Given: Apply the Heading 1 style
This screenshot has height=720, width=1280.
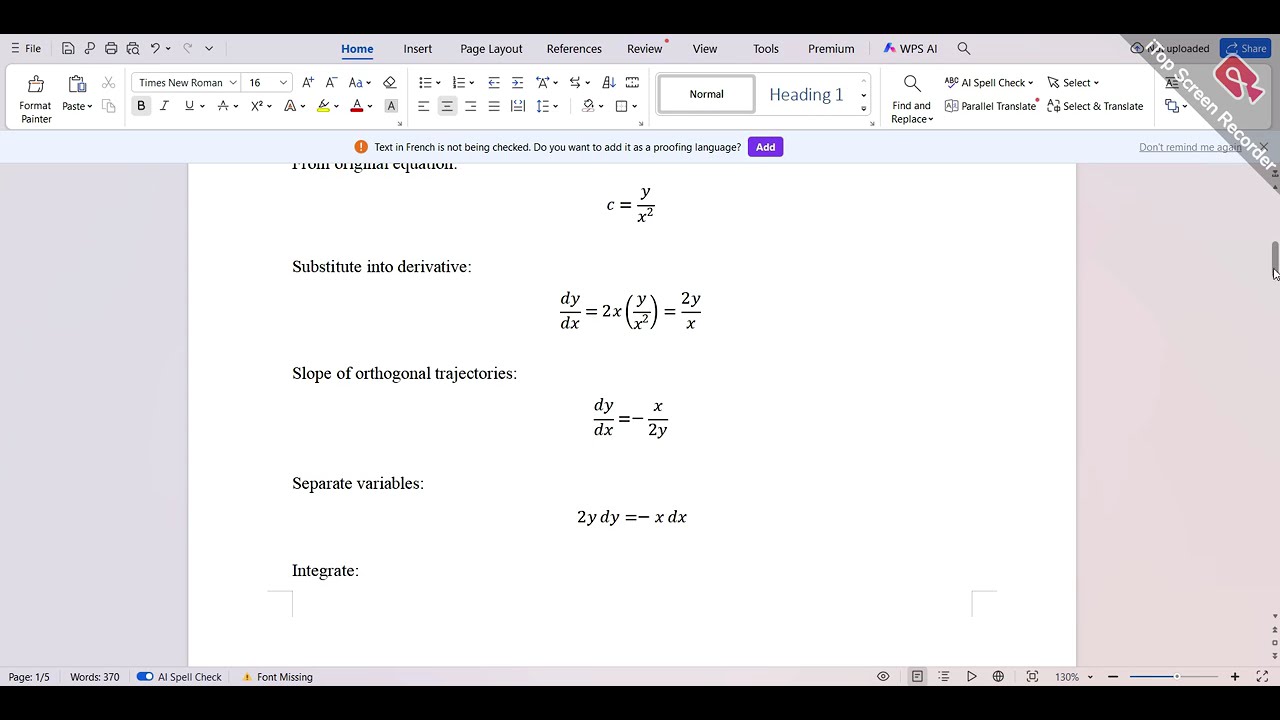Looking at the screenshot, I should tap(806, 94).
